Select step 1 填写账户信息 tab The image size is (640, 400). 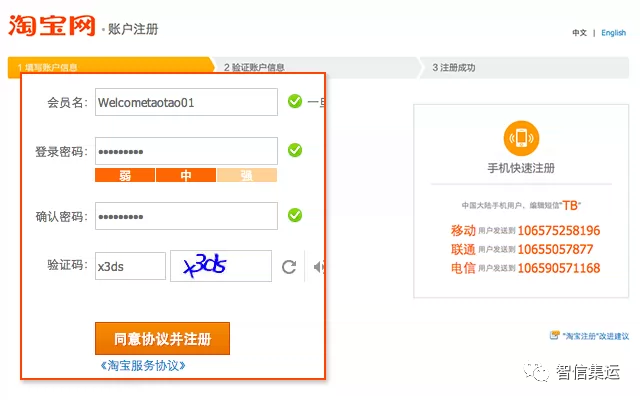coord(110,67)
